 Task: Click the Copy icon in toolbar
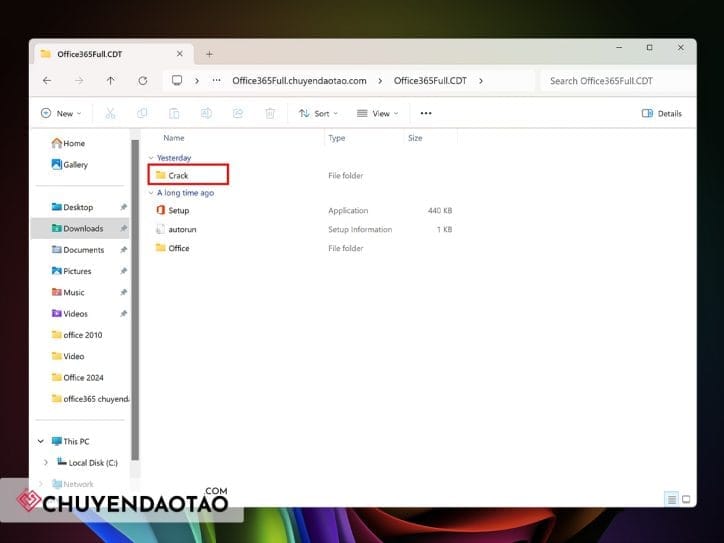click(142, 113)
